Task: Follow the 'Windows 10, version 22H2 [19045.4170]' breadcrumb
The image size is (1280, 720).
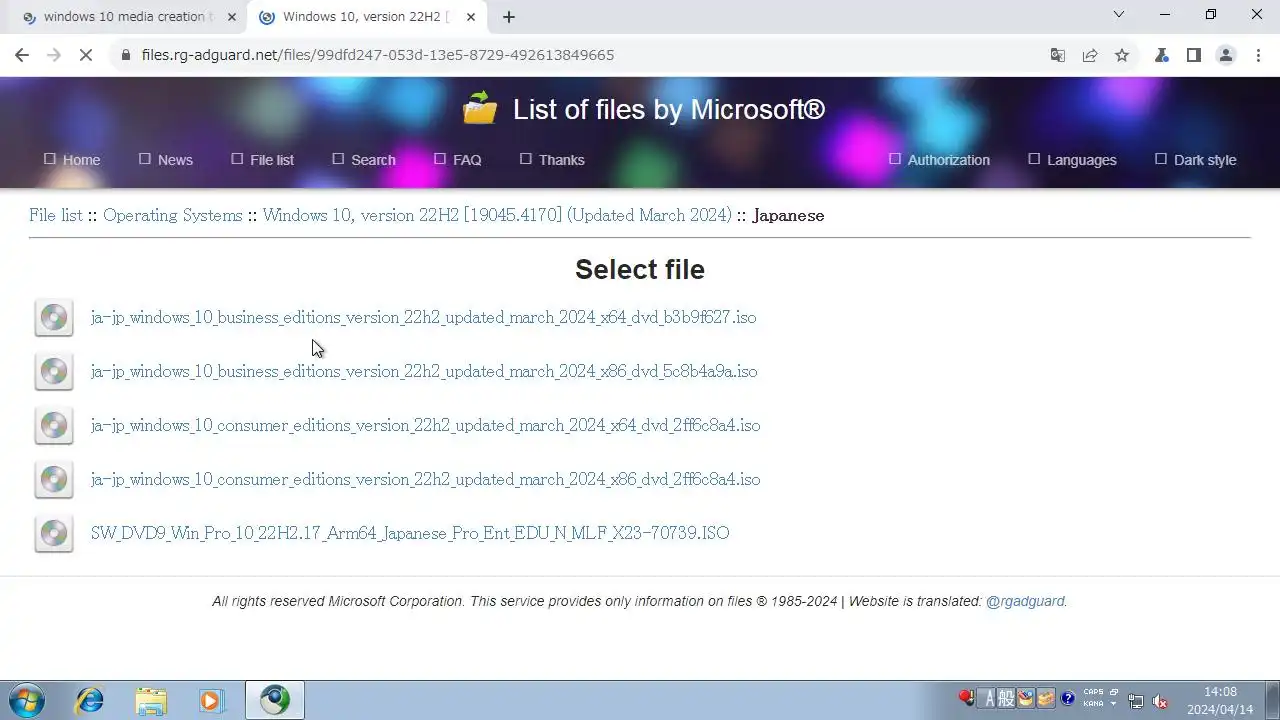Action: 497,215
